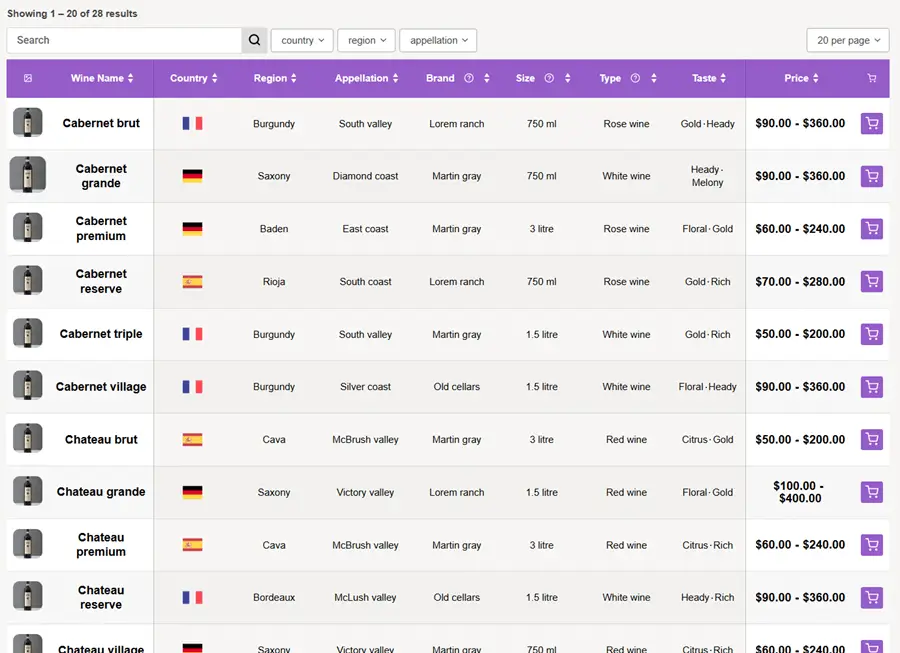
Task: Click the search magnifier icon button
Action: click(254, 40)
